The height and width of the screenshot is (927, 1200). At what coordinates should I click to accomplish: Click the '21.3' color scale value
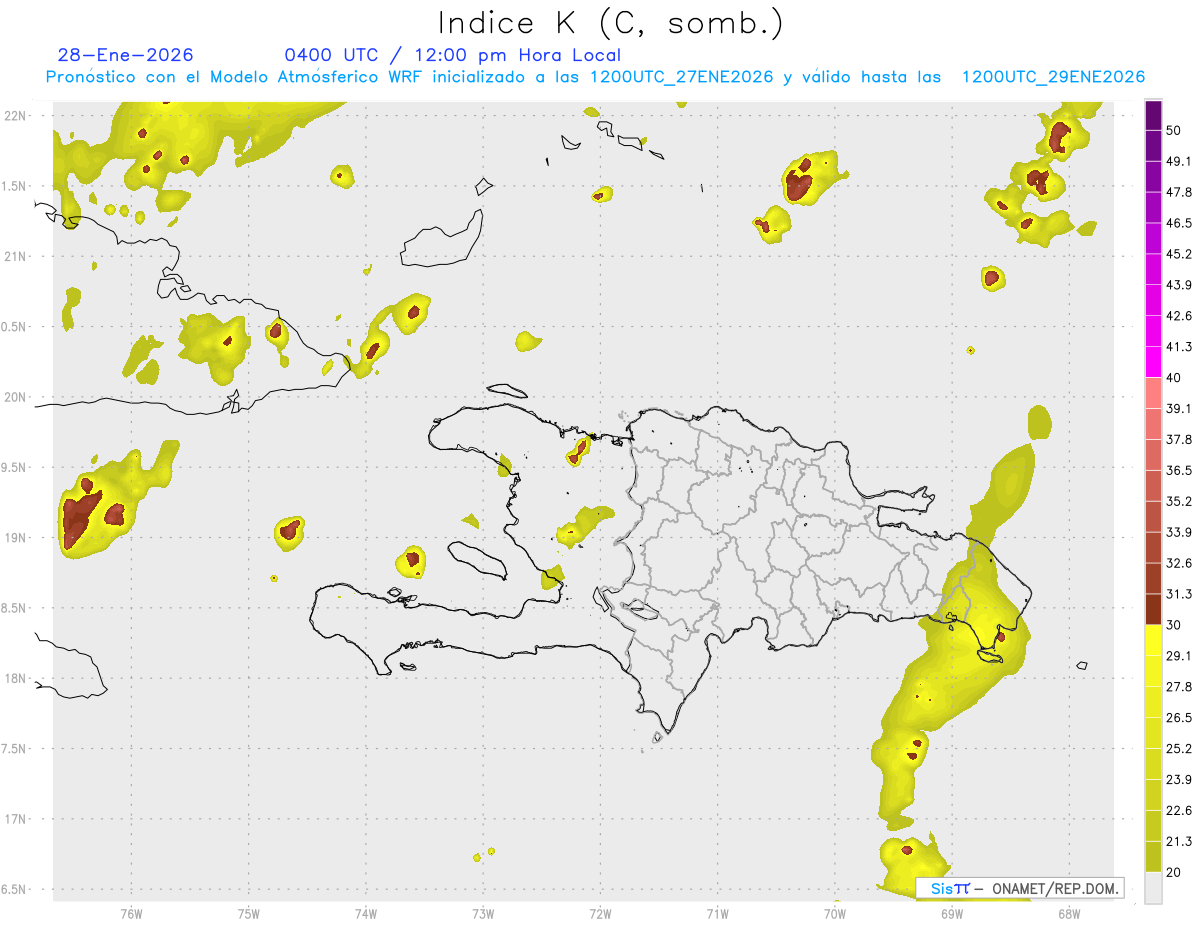tap(1178, 842)
